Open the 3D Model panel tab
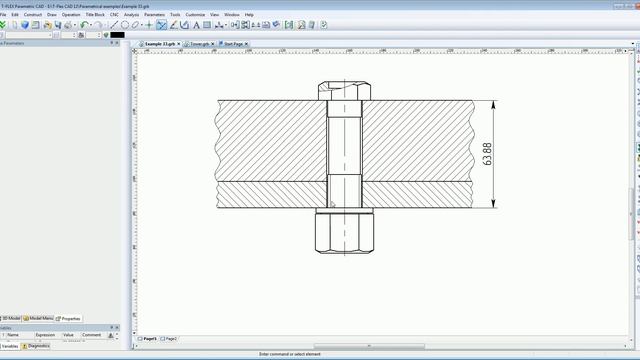The width and height of the screenshot is (640, 360). click(x=11, y=318)
